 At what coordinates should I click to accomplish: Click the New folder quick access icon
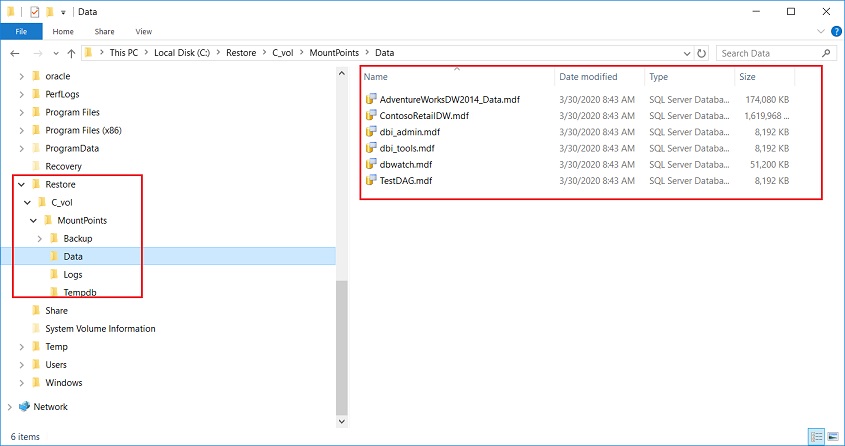point(50,11)
